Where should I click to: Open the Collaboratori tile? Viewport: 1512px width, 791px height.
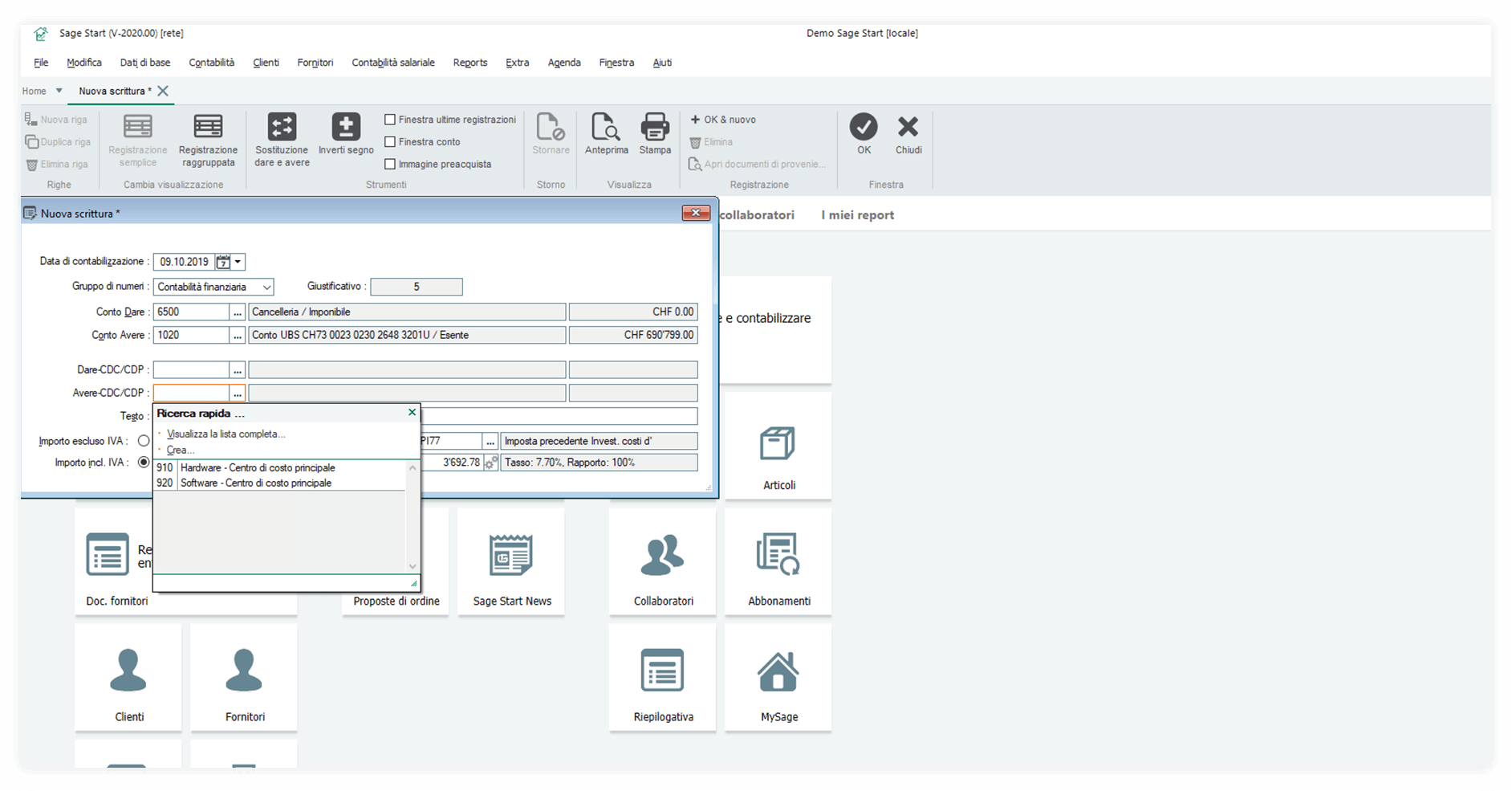coord(662,561)
